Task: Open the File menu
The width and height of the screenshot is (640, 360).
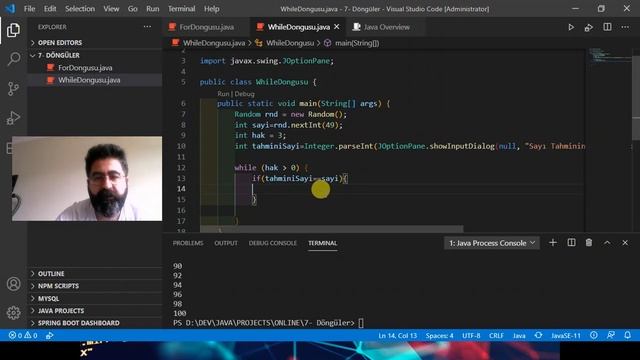Action: pyautogui.click(x=29, y=9)
